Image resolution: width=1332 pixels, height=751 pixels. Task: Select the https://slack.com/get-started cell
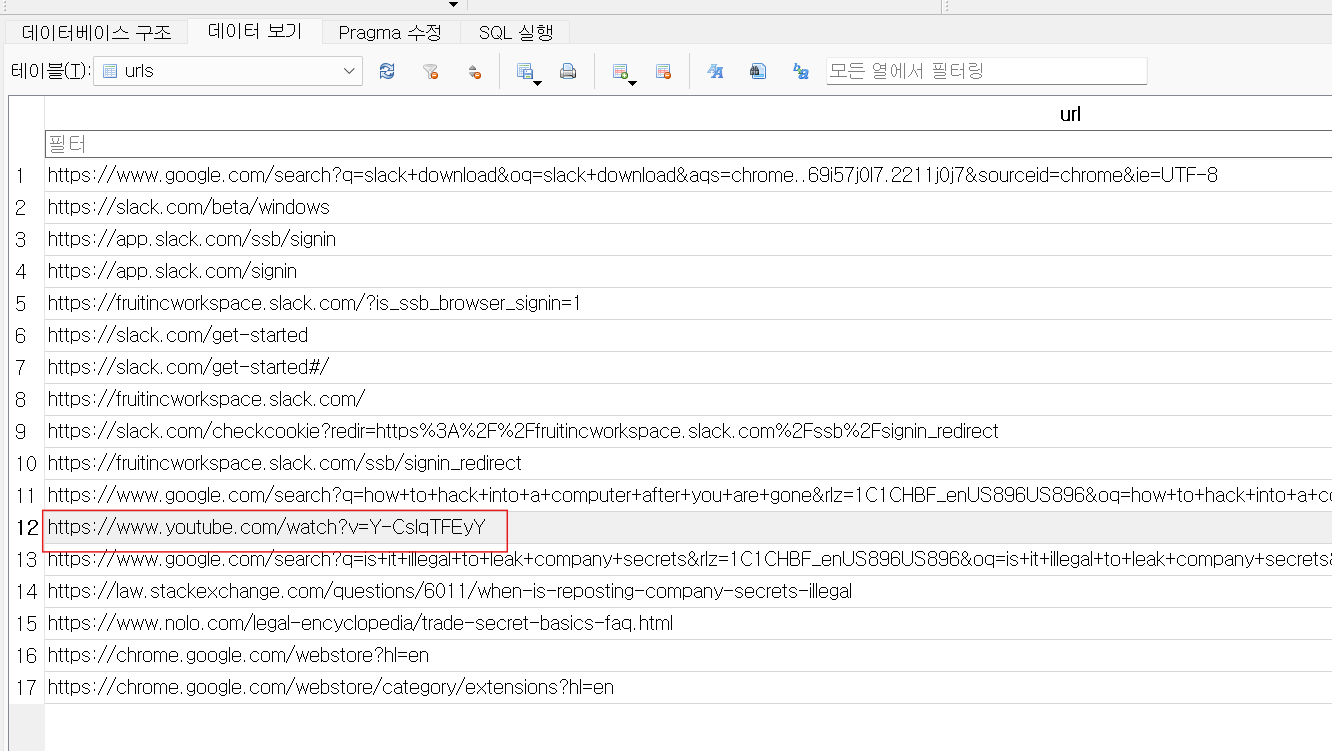click(688, 335)
